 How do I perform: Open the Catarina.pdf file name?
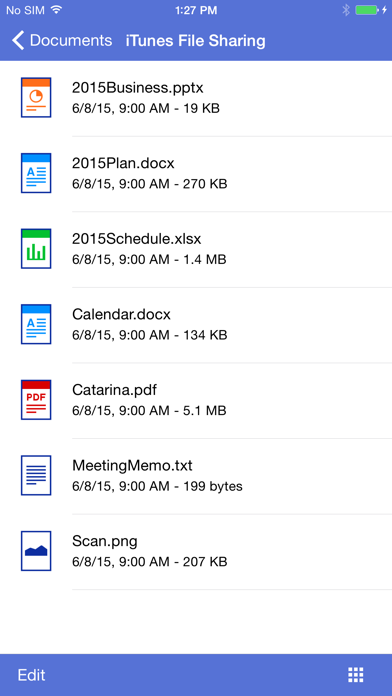114,390
